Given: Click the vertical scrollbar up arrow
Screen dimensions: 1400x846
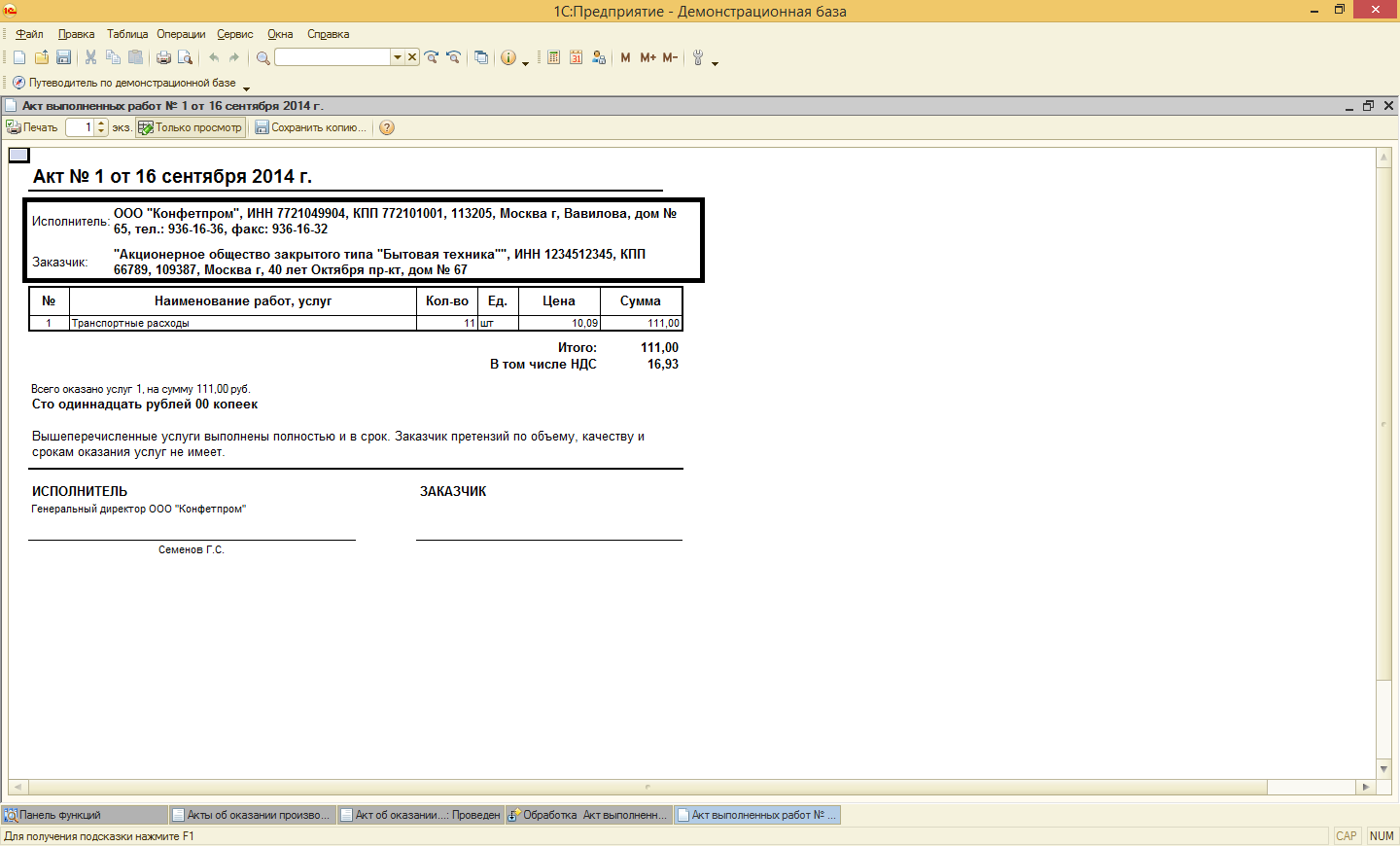Looking at the screenshot, I should click(1384, 157).
